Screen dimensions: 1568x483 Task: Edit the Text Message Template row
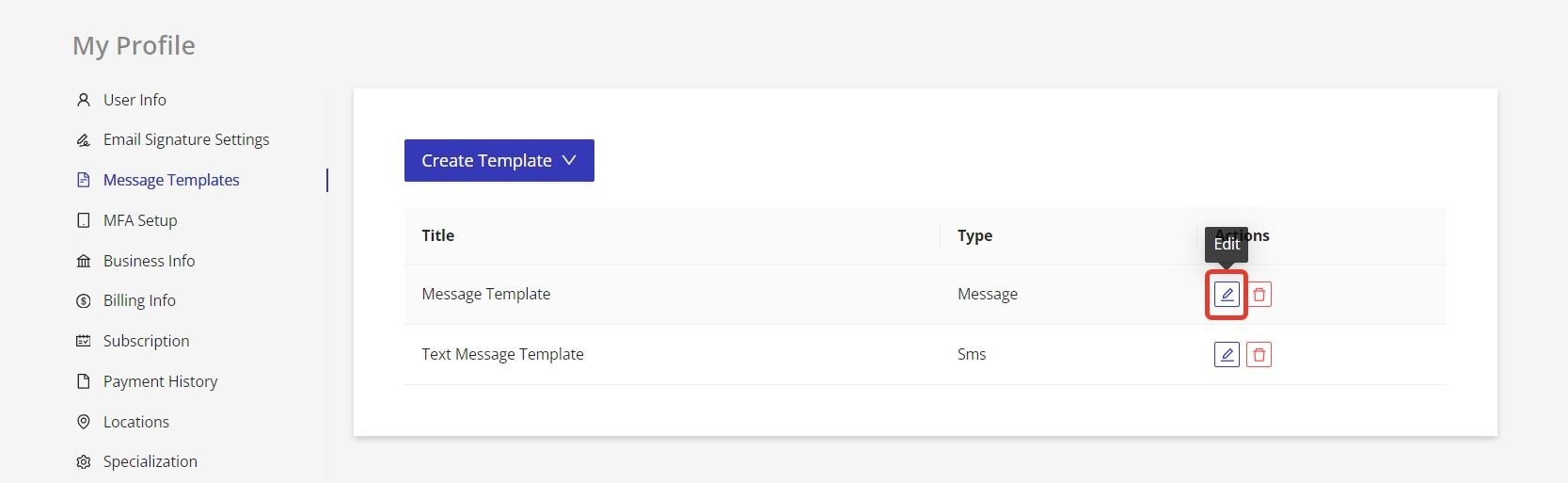click(1227, 355)
